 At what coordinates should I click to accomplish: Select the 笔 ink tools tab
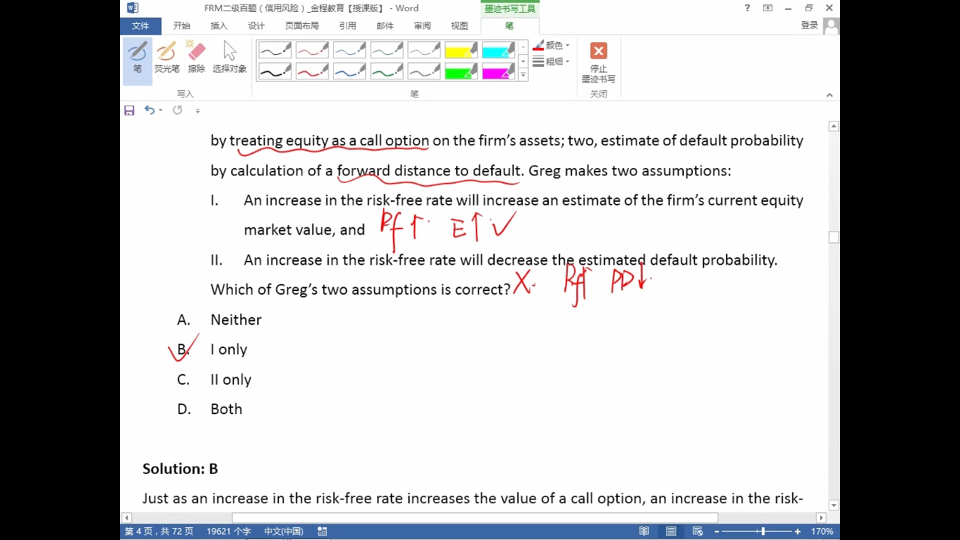coord(509,26)
